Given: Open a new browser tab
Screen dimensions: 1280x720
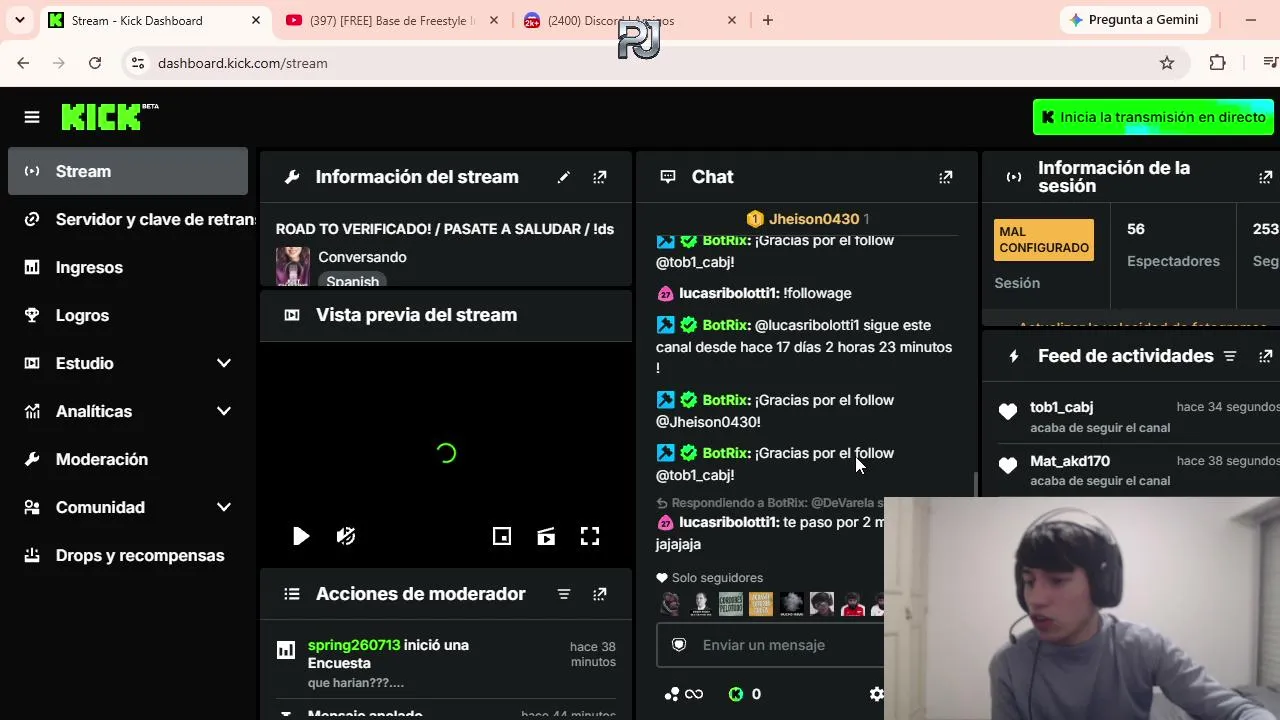Looking at the screenshot, I should pos(768,20).
